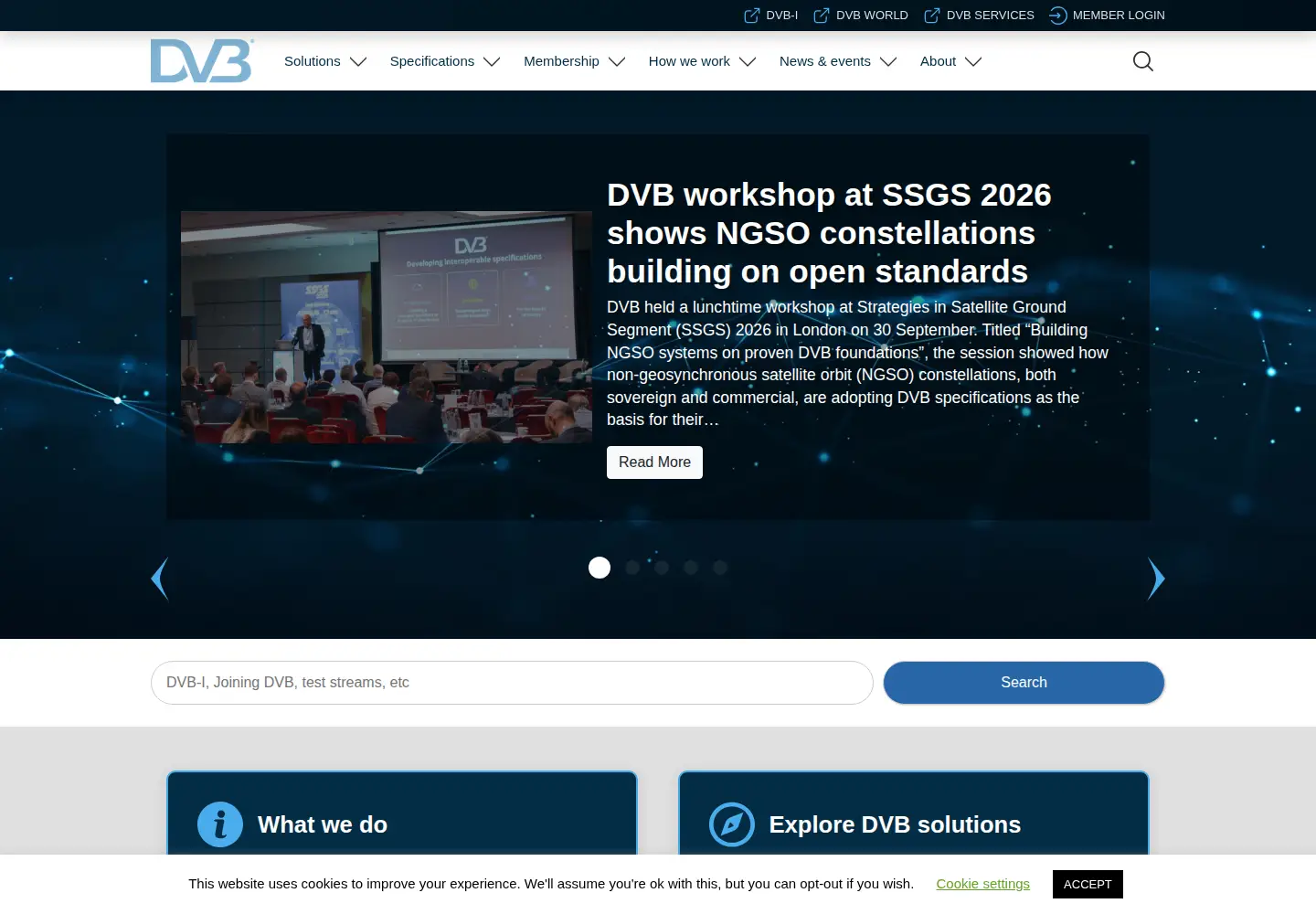The width and height of the screenshot is (1316, 914).
Task: Click the workshop presentation photo
Action: pos(387,327)
